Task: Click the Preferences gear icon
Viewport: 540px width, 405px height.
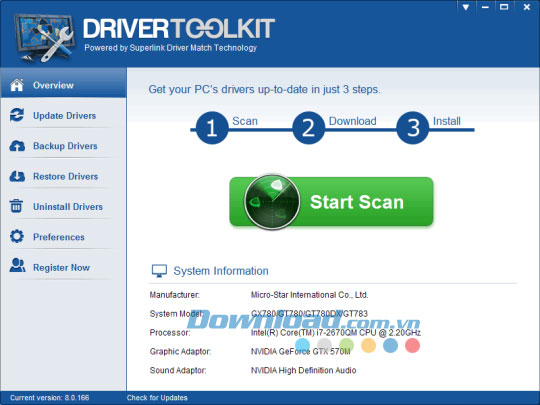Action: click(x=17, y=237)
